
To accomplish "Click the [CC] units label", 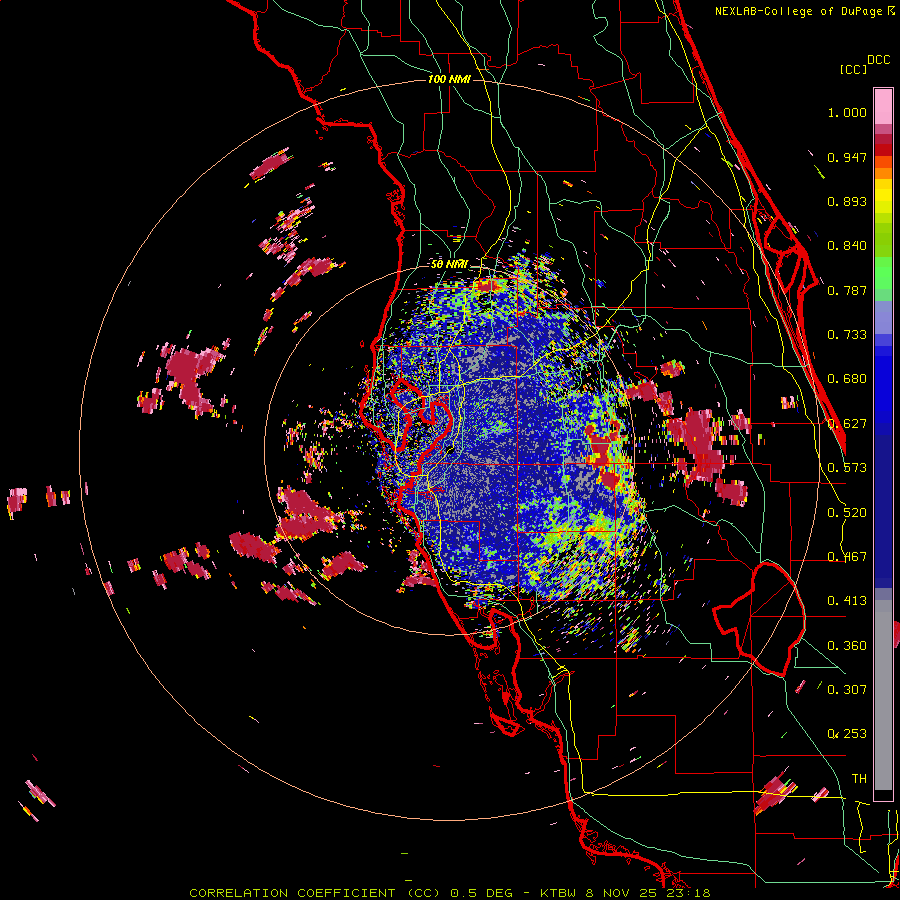I will point(853,69).
